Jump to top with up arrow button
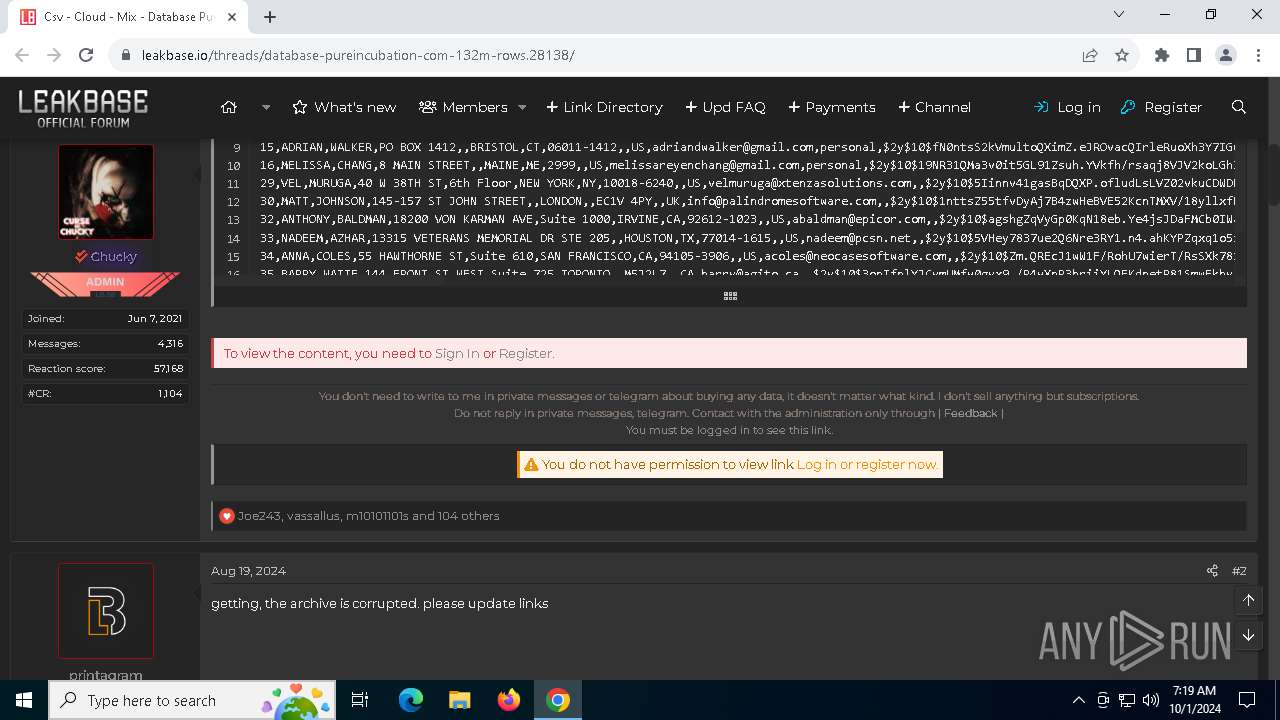Image resolution: width=1280 pixels, height=720 pixels. coord(1249,600)
